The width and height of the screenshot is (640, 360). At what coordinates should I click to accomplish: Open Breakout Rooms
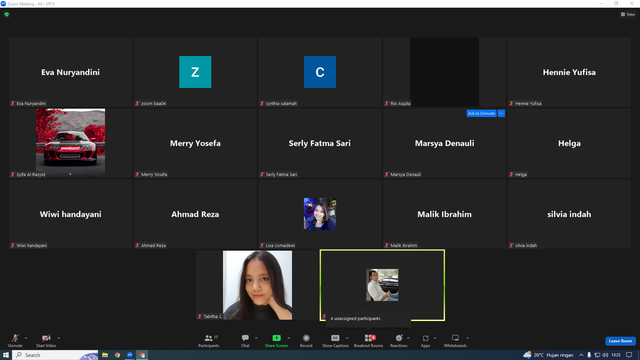(369, 340)
